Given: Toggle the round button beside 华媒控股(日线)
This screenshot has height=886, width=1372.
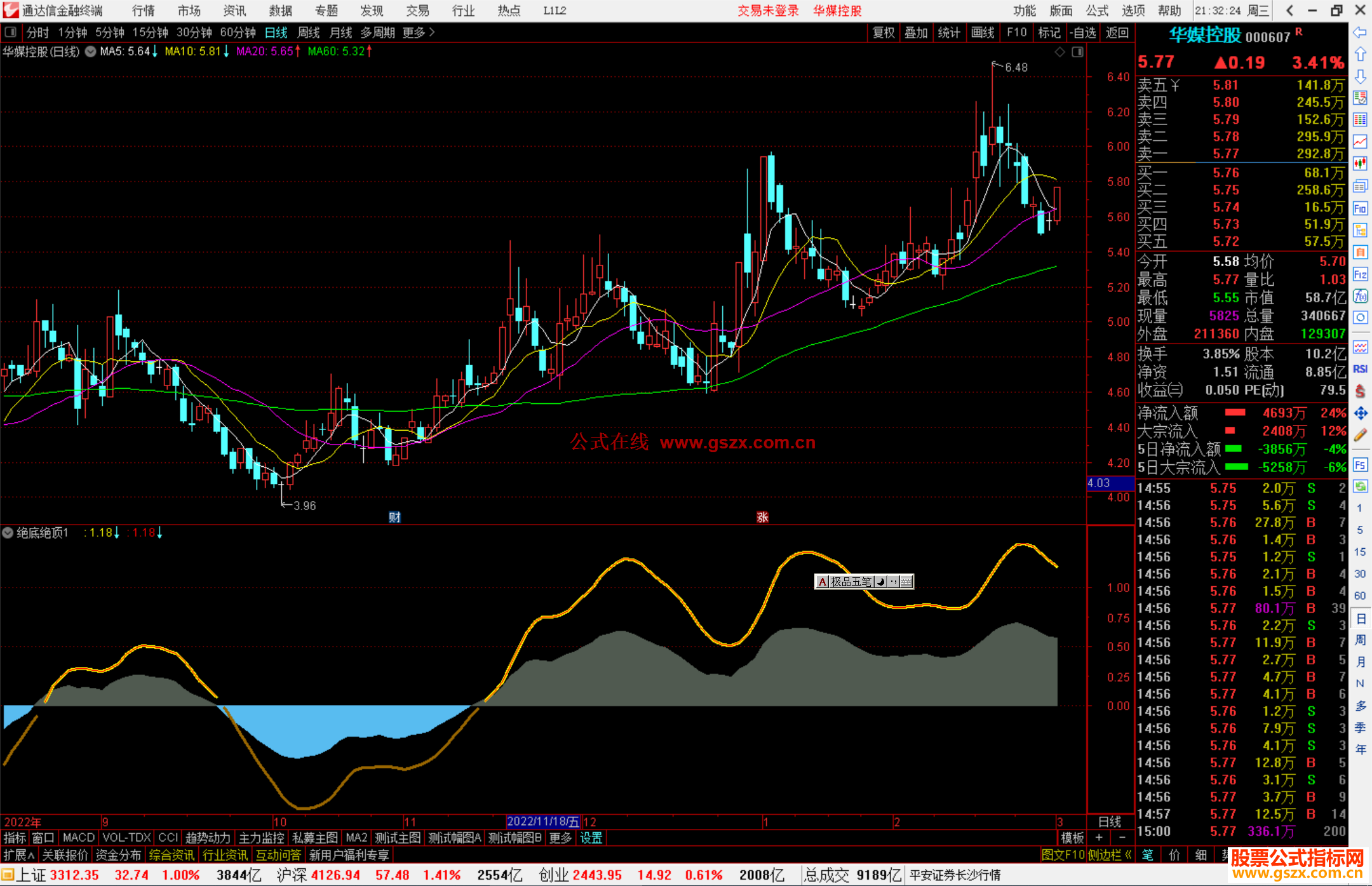Looking at the screenshot, I should (91, 51).
